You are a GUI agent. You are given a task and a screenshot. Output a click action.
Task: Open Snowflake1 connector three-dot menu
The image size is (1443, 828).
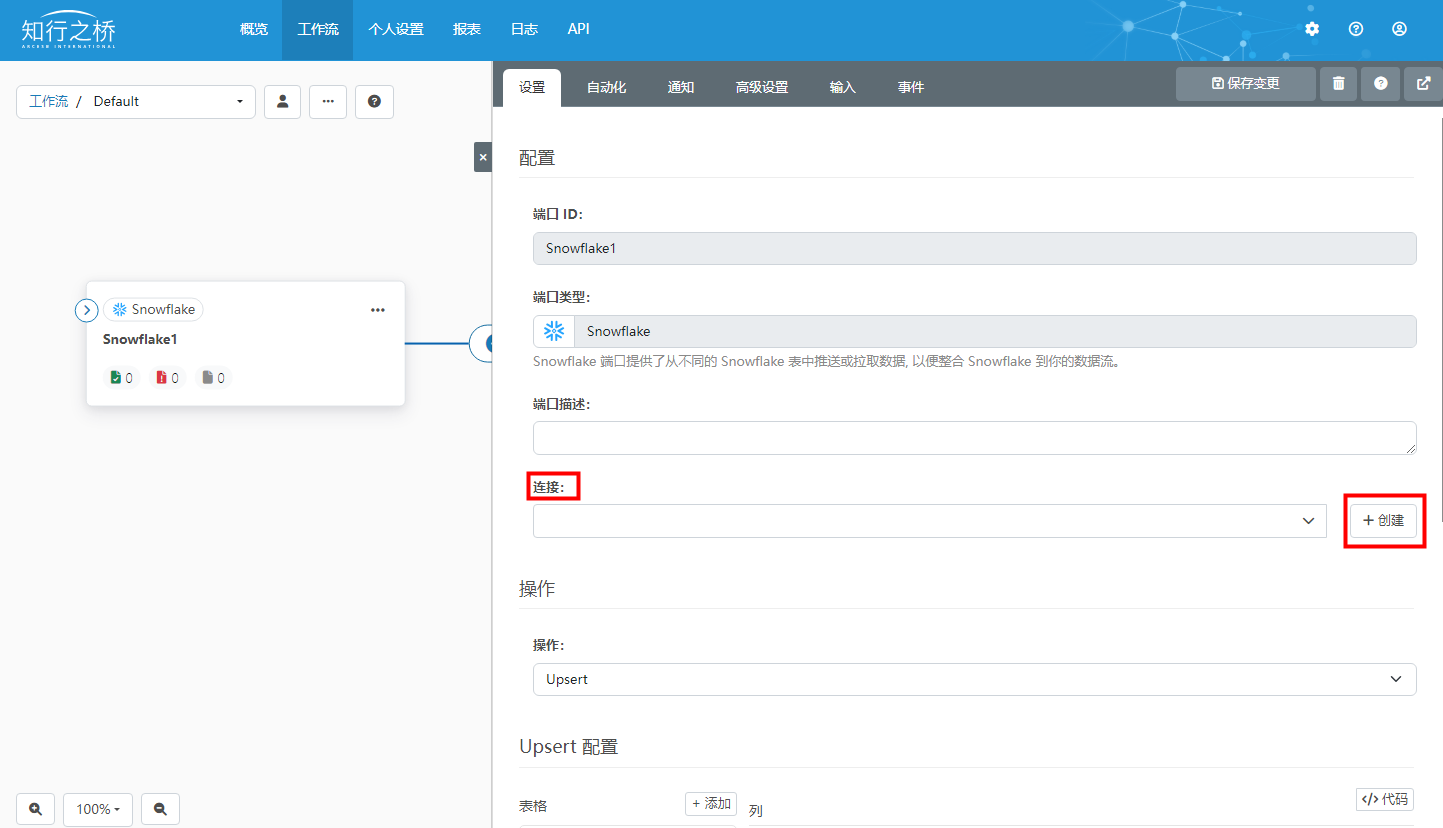378,310
